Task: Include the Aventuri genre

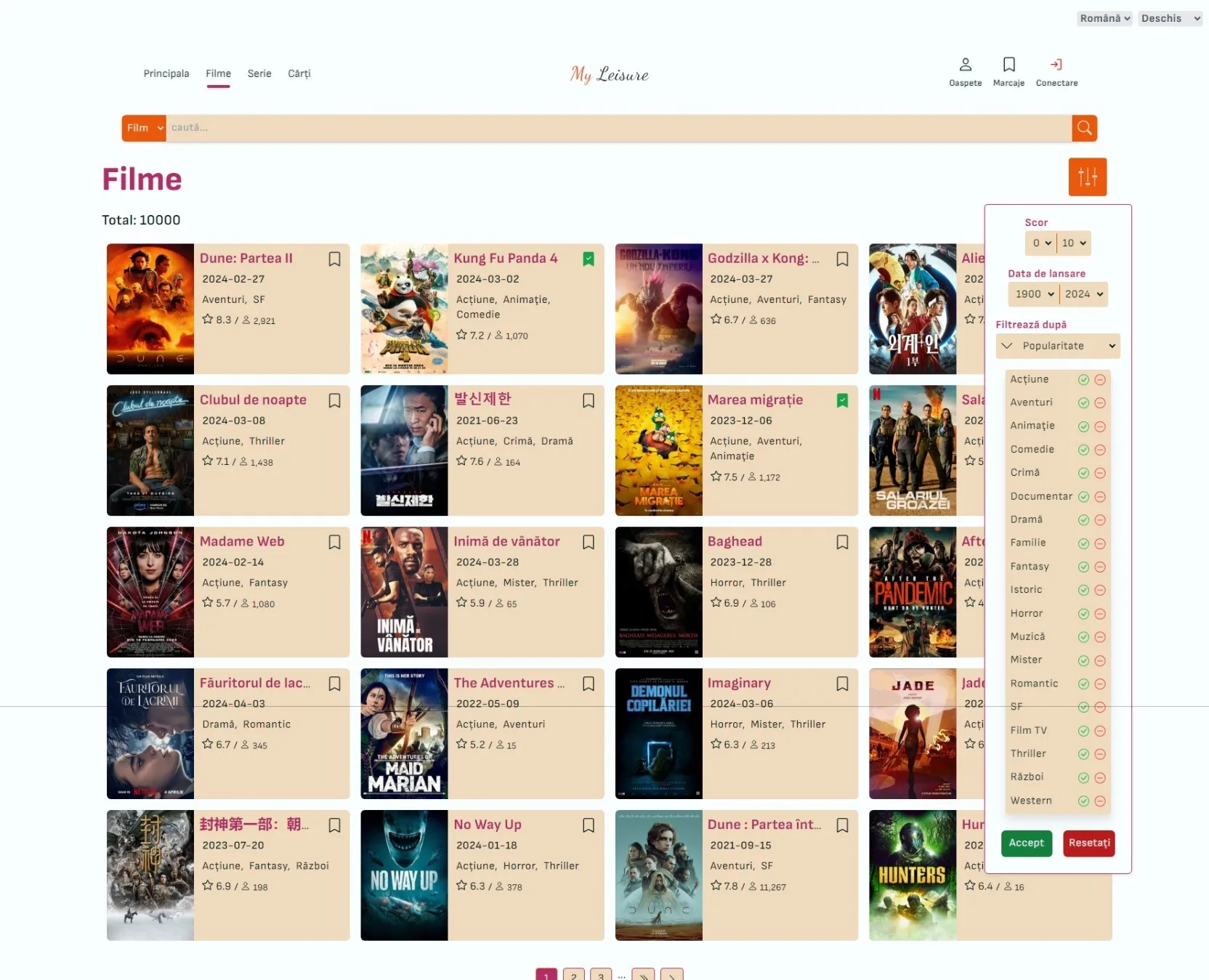Action: tap(1083, 403)
